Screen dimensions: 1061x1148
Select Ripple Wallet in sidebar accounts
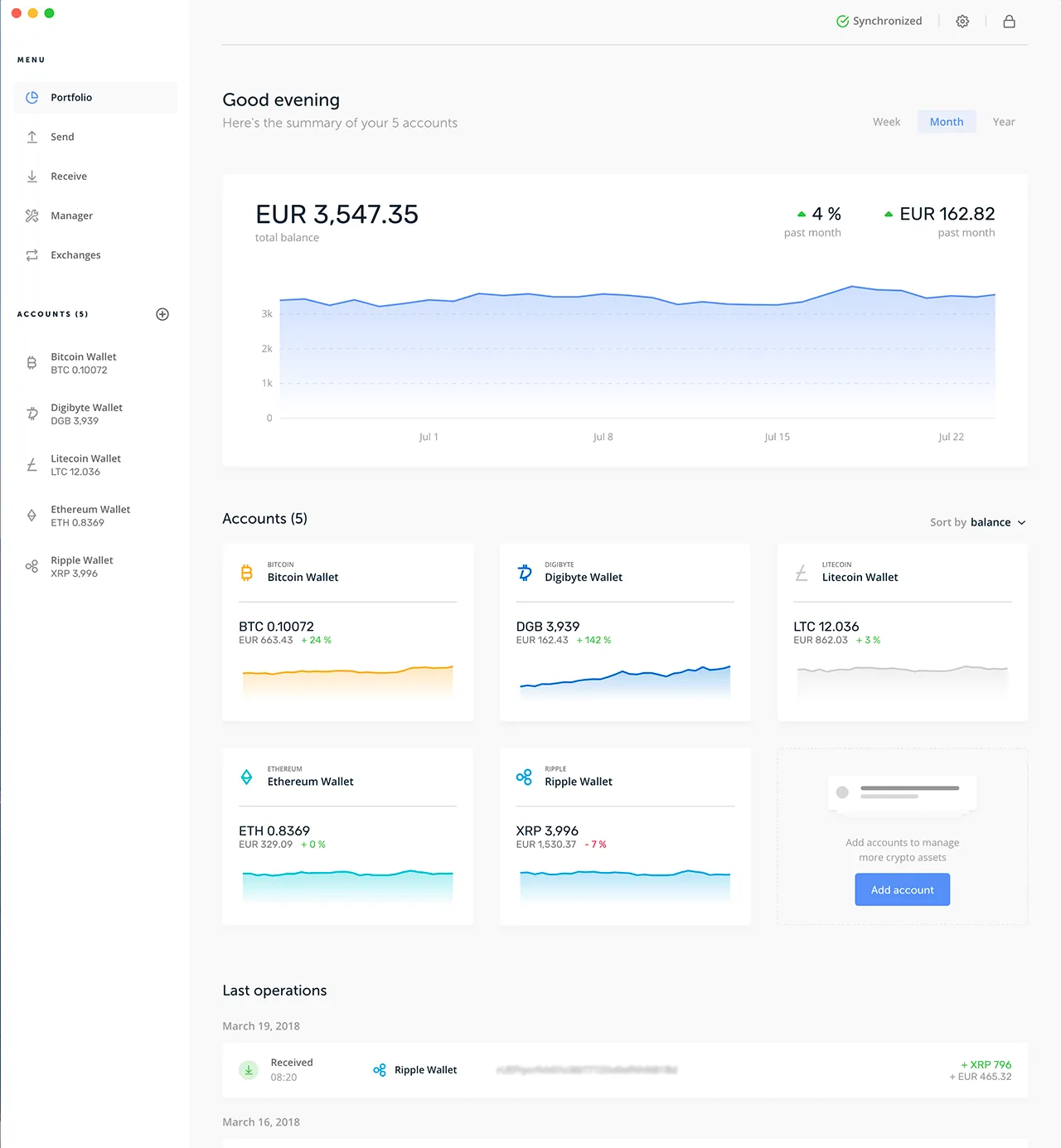tap(95, 566)
